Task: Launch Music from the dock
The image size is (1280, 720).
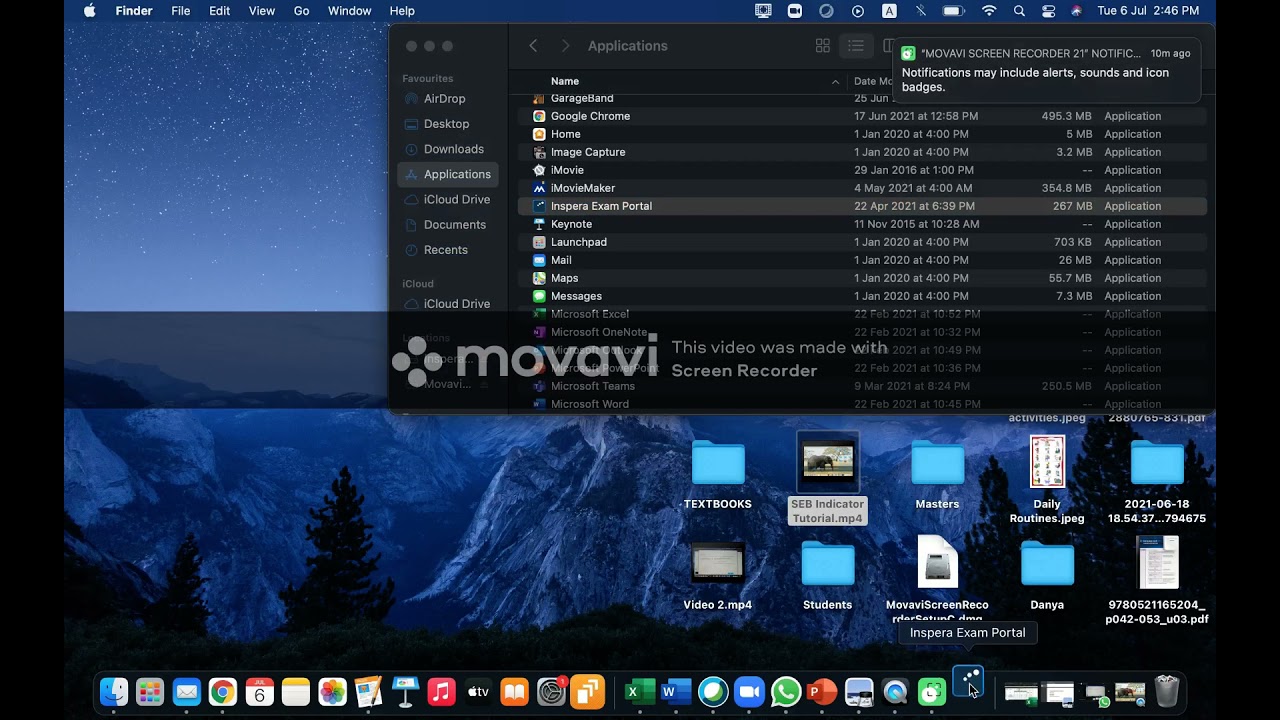Action: click(441, 692)
